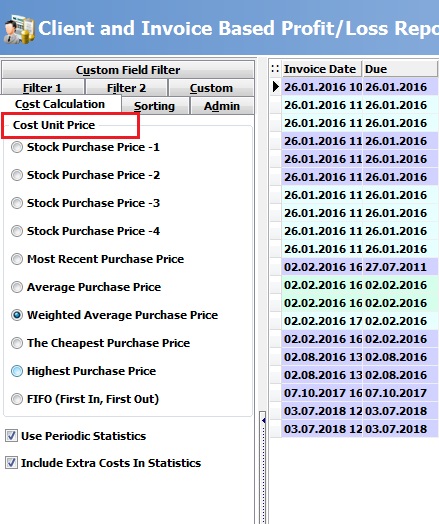Switch to the Sorting tab
439x524 pixels.
(x=155, y=106)
